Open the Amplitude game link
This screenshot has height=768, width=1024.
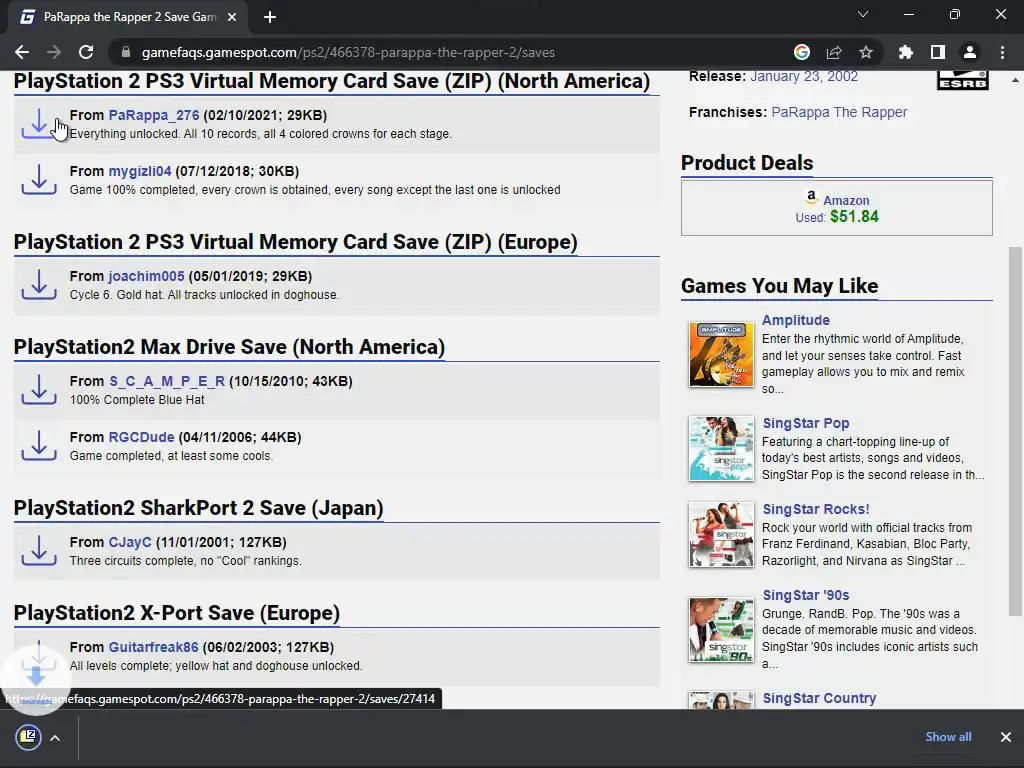tap(795, 320)
